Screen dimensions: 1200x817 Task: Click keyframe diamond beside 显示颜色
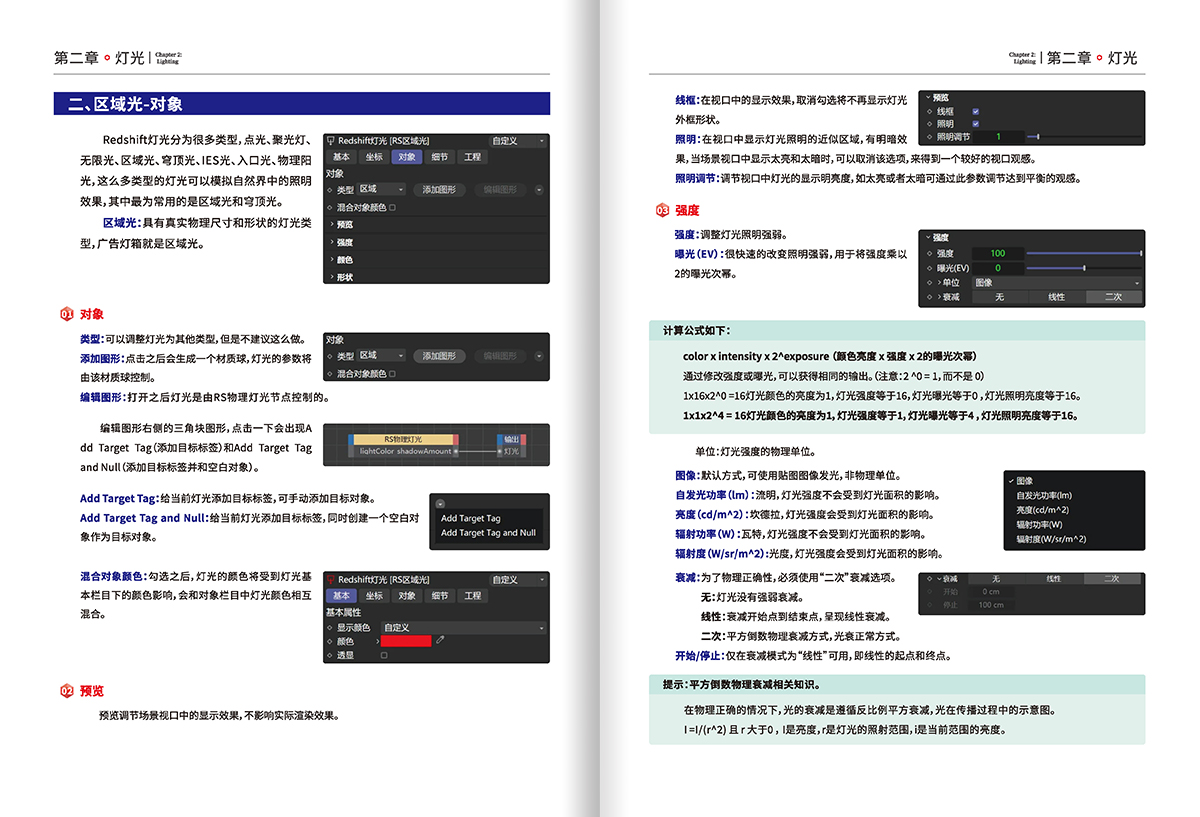click(x=329, y=627)
